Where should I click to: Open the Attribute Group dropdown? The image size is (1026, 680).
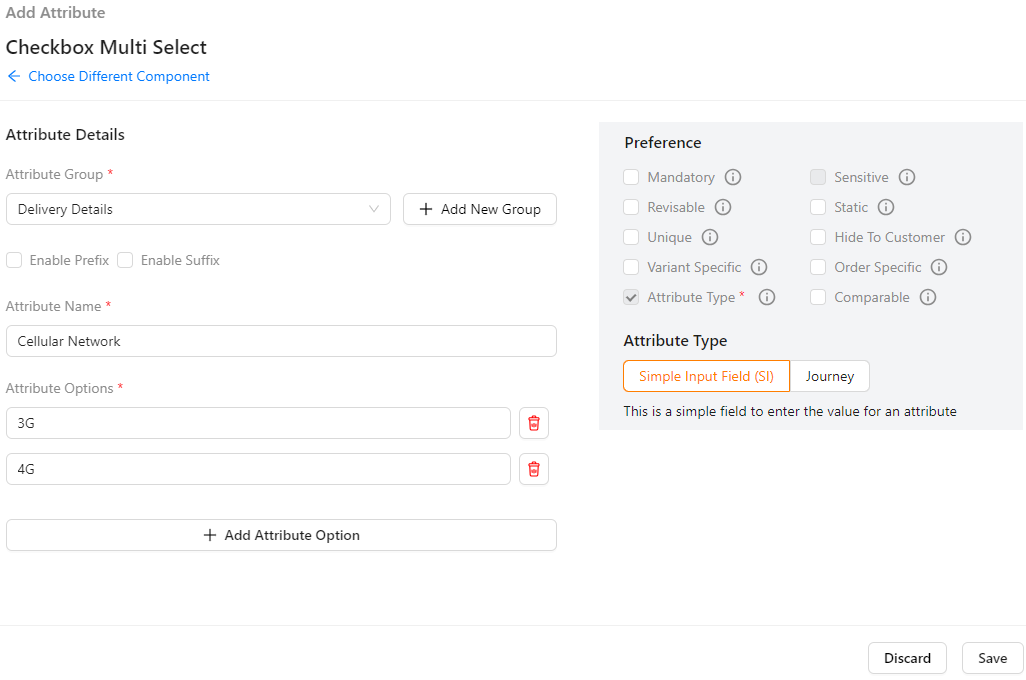198,209
